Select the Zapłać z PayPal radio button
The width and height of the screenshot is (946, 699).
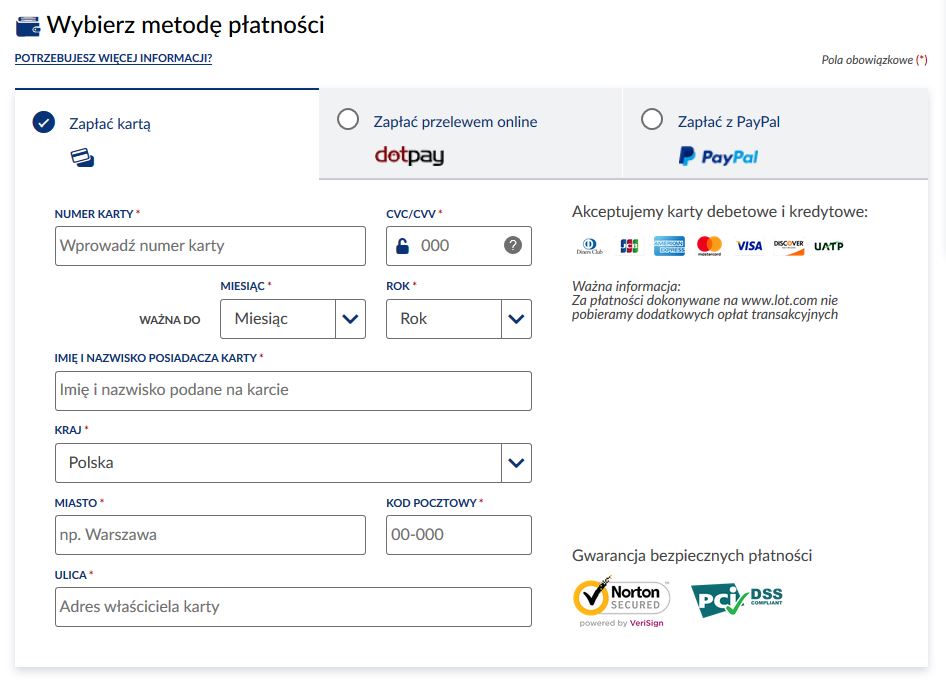click(x=652, y=119)
